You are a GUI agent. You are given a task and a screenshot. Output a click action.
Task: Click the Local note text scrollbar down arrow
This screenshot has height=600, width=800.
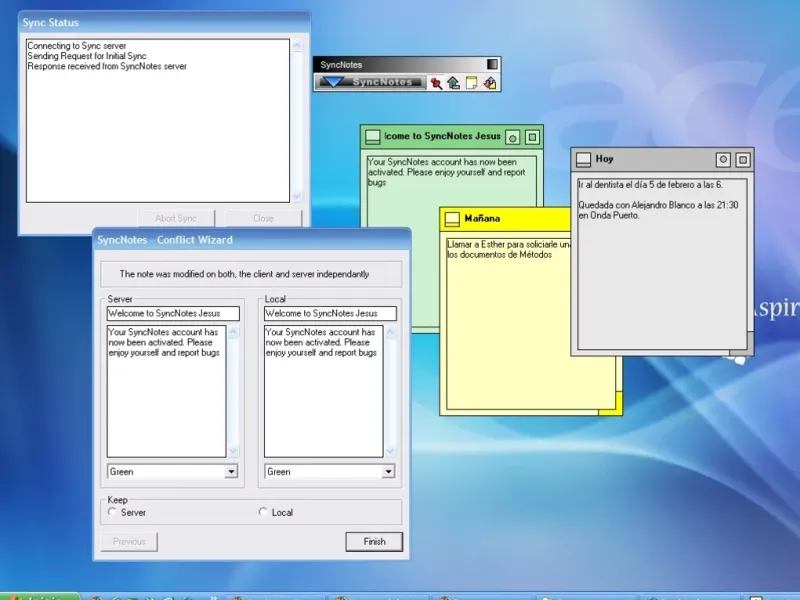pos(390,451)
